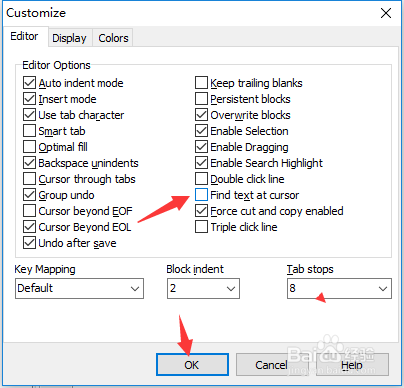The width and height of the screenshot is (404, 388).
Task: Click the Cancel button
Action: (271, 365)
